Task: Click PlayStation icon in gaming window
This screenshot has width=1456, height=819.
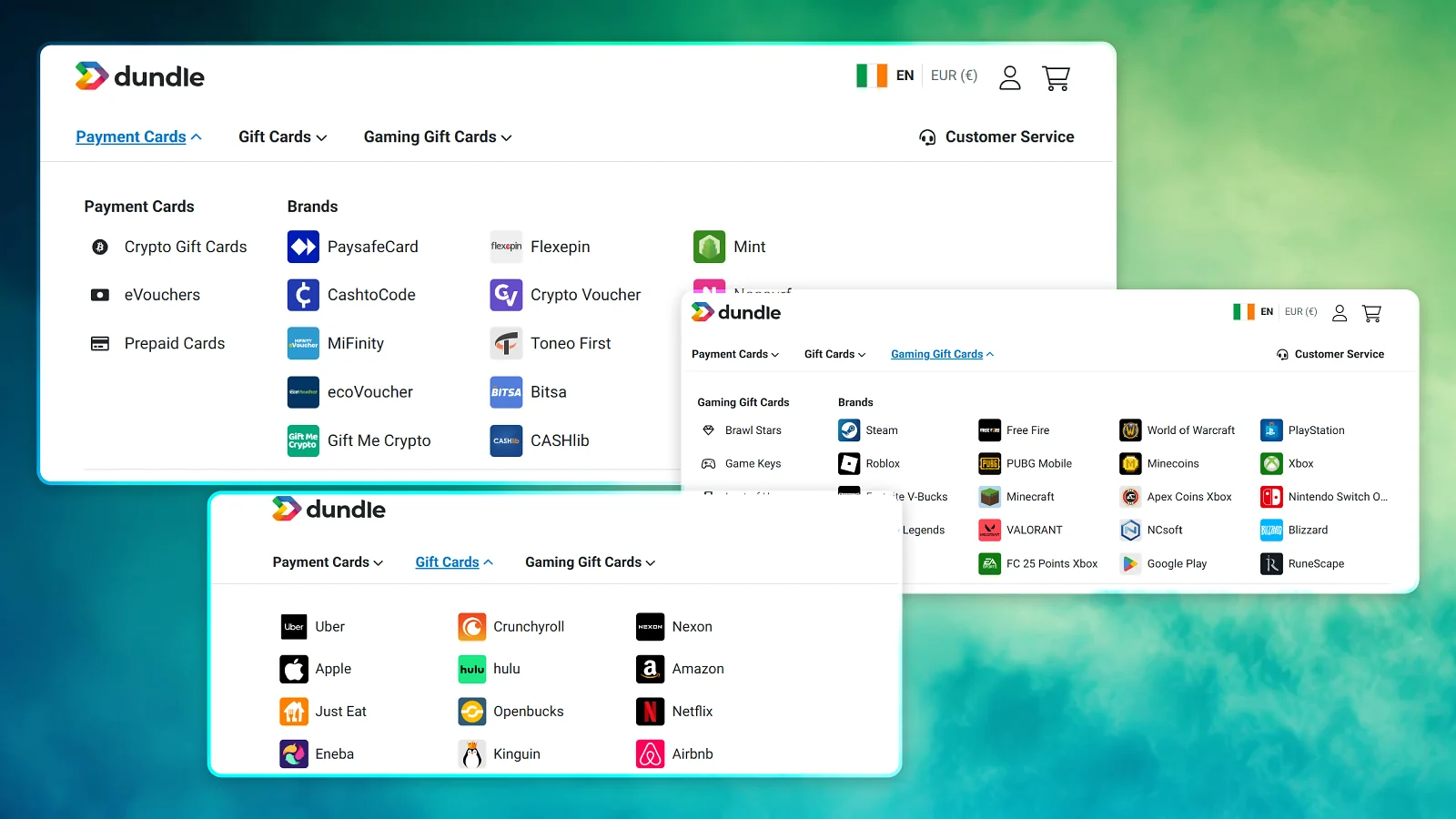Action: click(x=1271, y=430)
